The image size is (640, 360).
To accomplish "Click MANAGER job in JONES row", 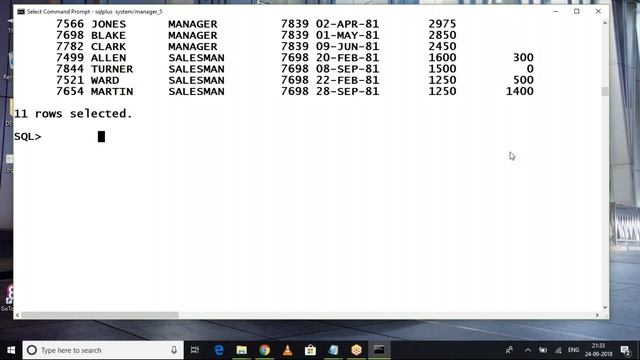I will click(193, 24).
